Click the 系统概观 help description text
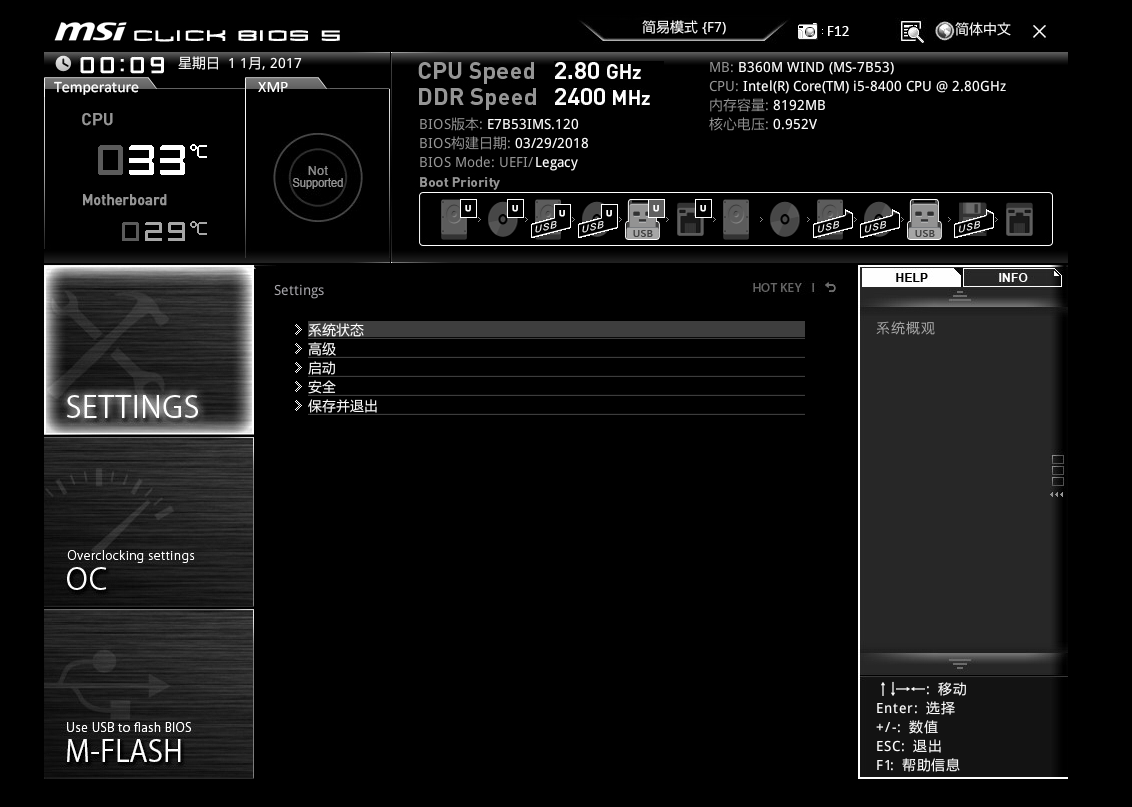1132x807 pixels. [905, 328]
